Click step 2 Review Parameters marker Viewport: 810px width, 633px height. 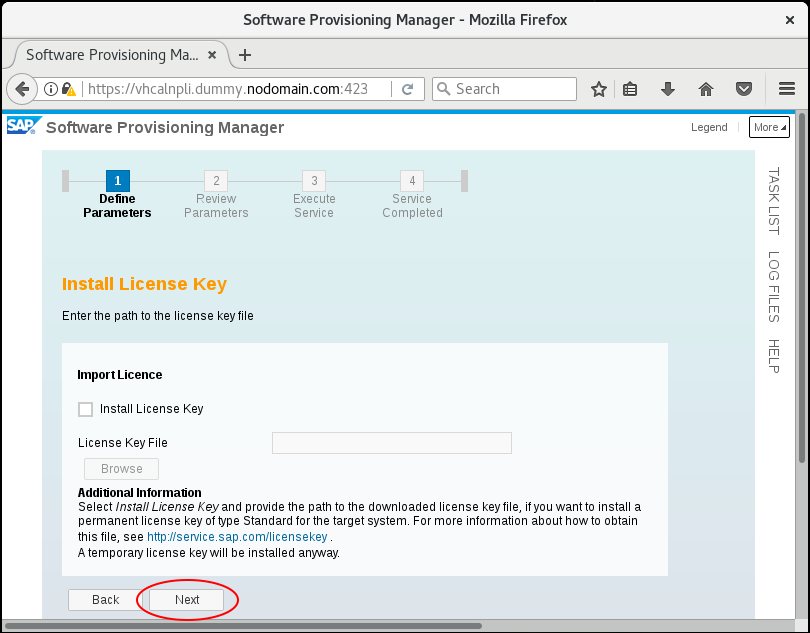click(x=216, y=181)
